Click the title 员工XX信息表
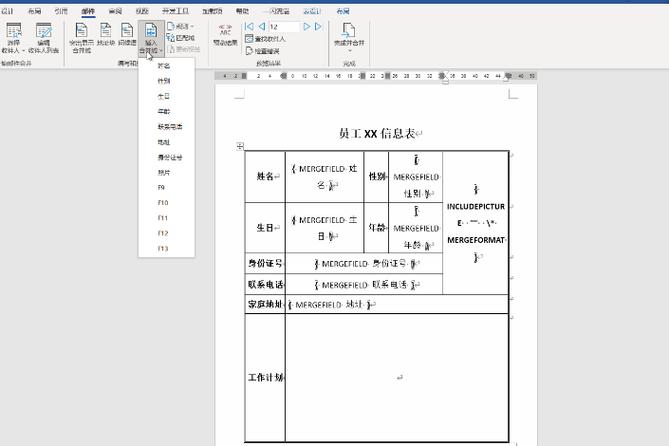The image size is (669, 446). click(x=377, y=134)
